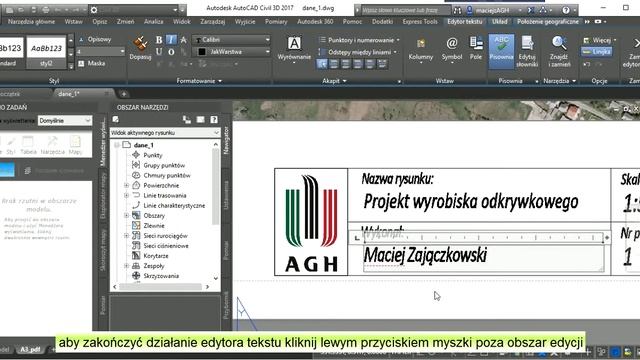Click the Sieci ciśnieniowe icon

[136, 246]
